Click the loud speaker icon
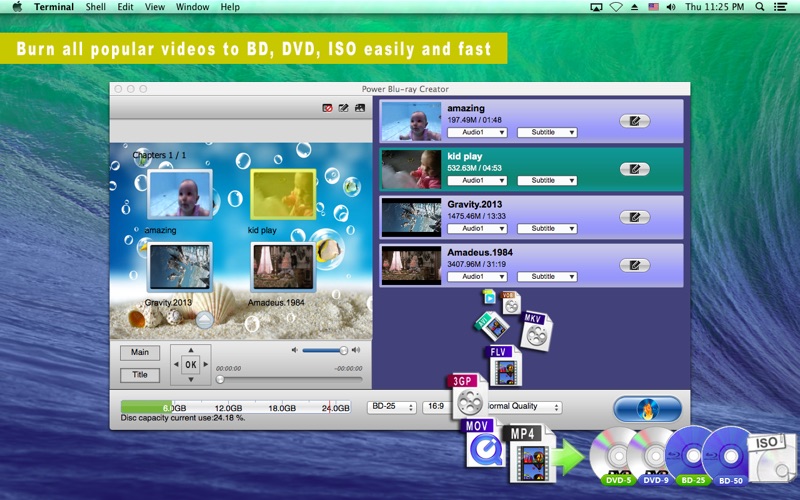800x500 pixels. 356,350
